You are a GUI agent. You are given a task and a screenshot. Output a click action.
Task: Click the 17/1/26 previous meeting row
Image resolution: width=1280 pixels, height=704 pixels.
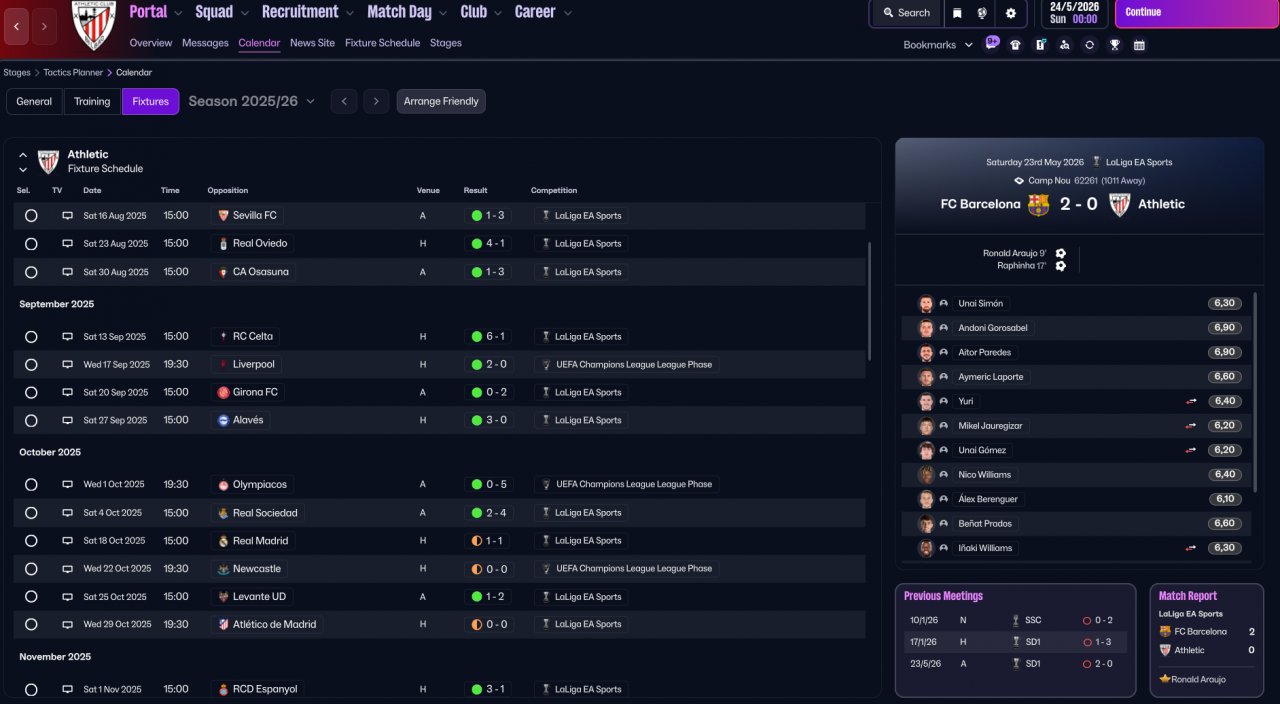[x=1014, y=642]
